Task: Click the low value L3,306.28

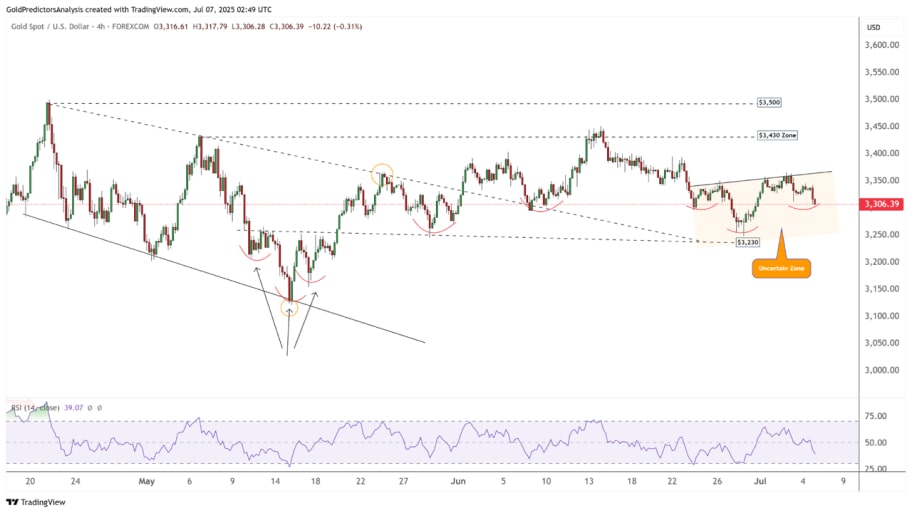Action: click(x=248, y=27)
